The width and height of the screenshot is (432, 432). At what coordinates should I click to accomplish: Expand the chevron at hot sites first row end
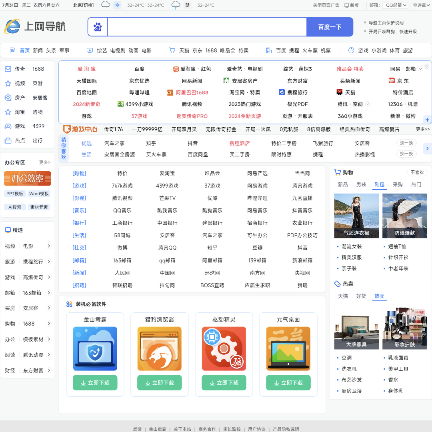pos(420,69)
